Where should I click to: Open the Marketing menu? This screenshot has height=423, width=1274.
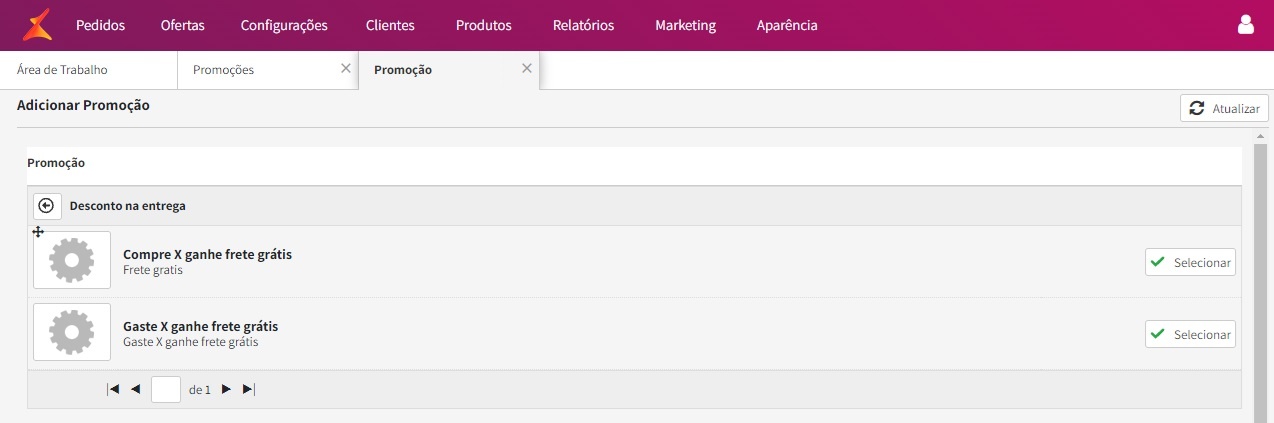pyautogui.click(x=685, y=25)
